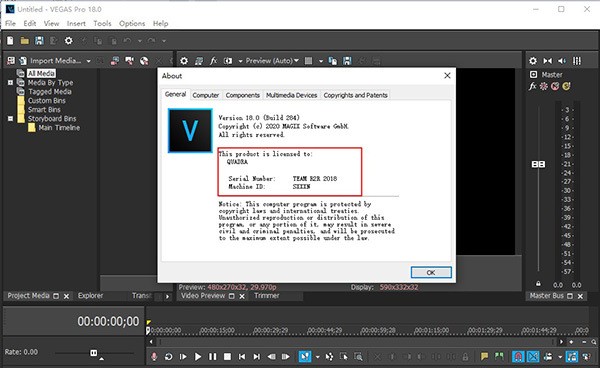Open the Edit menu
600x368 pixels.
(30, 23)
